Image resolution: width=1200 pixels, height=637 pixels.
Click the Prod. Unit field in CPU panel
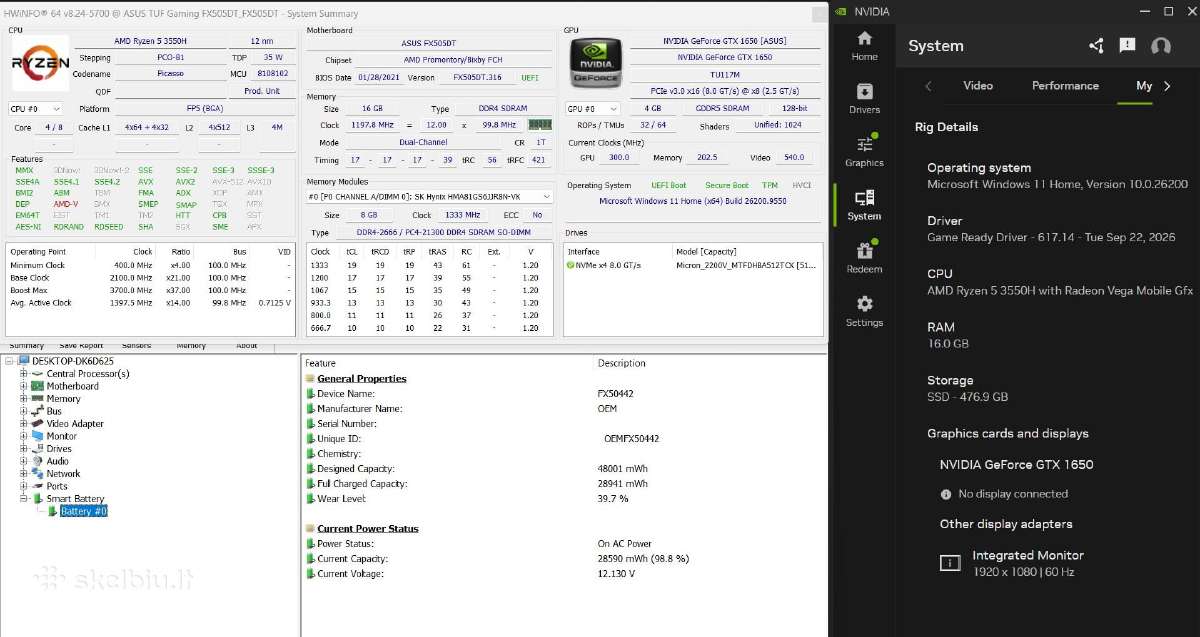coord(262,91)
